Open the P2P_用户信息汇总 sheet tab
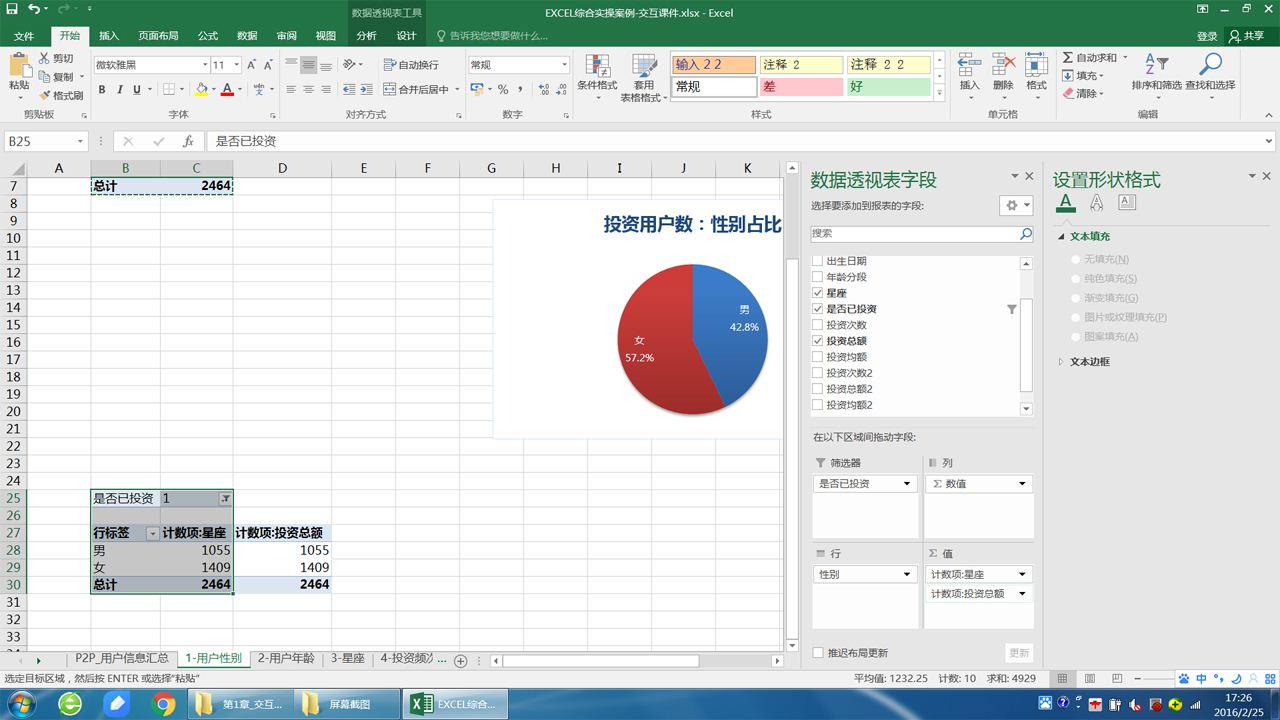 pos(122,659)
